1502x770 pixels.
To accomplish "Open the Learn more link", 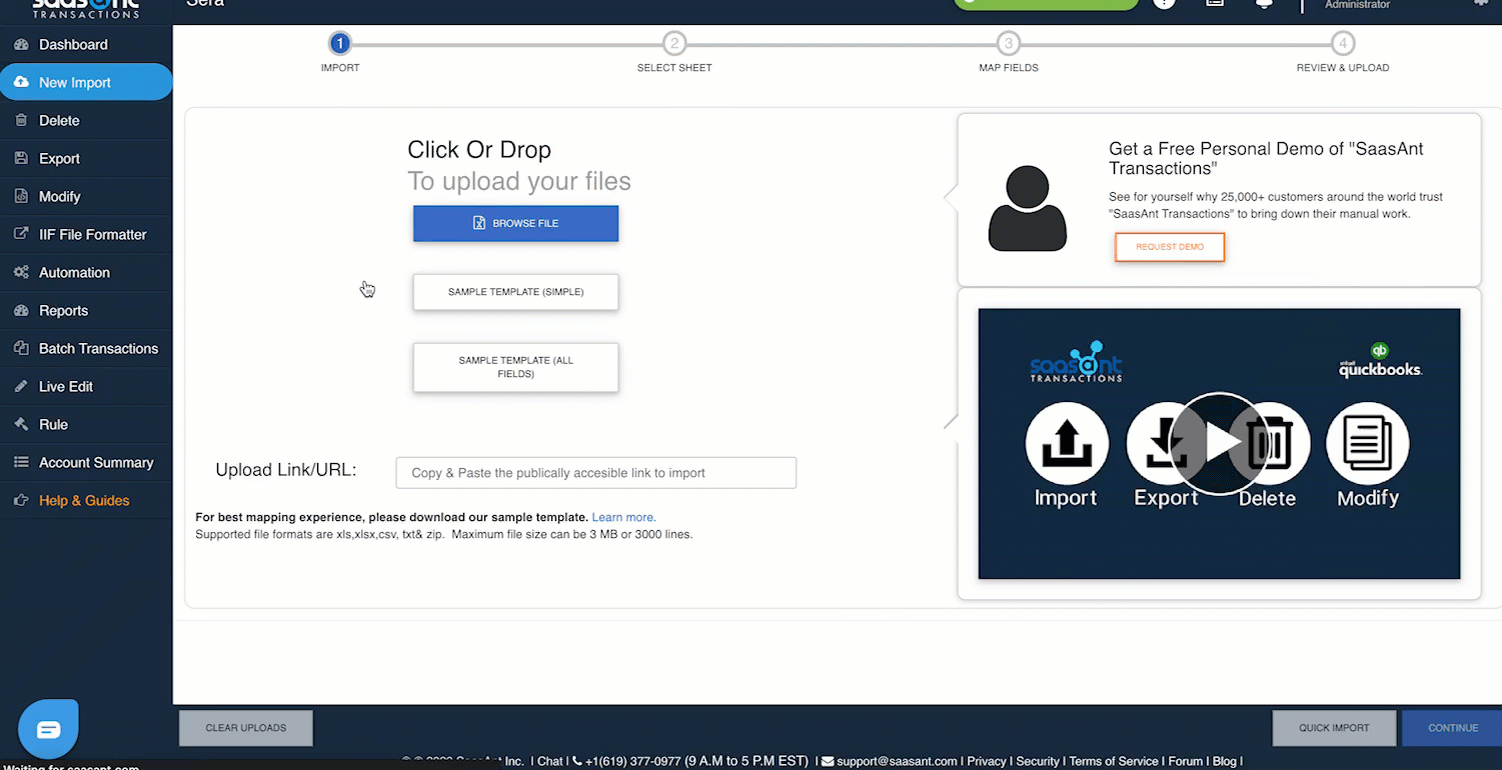I will pos(624,517).
